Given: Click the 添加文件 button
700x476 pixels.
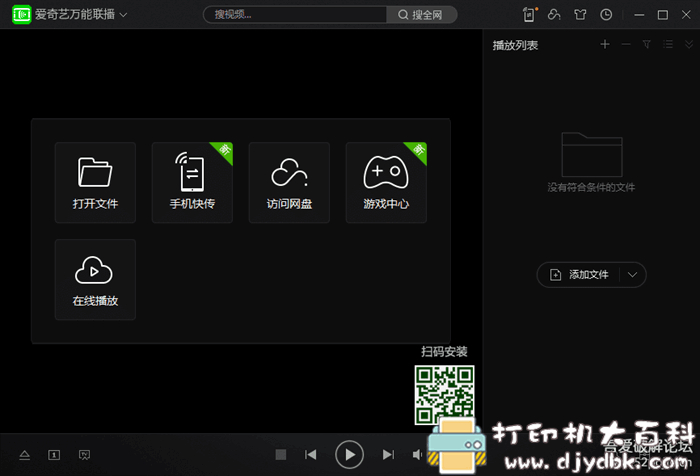Looking at the screenshot, I should [x=579, y=275].
